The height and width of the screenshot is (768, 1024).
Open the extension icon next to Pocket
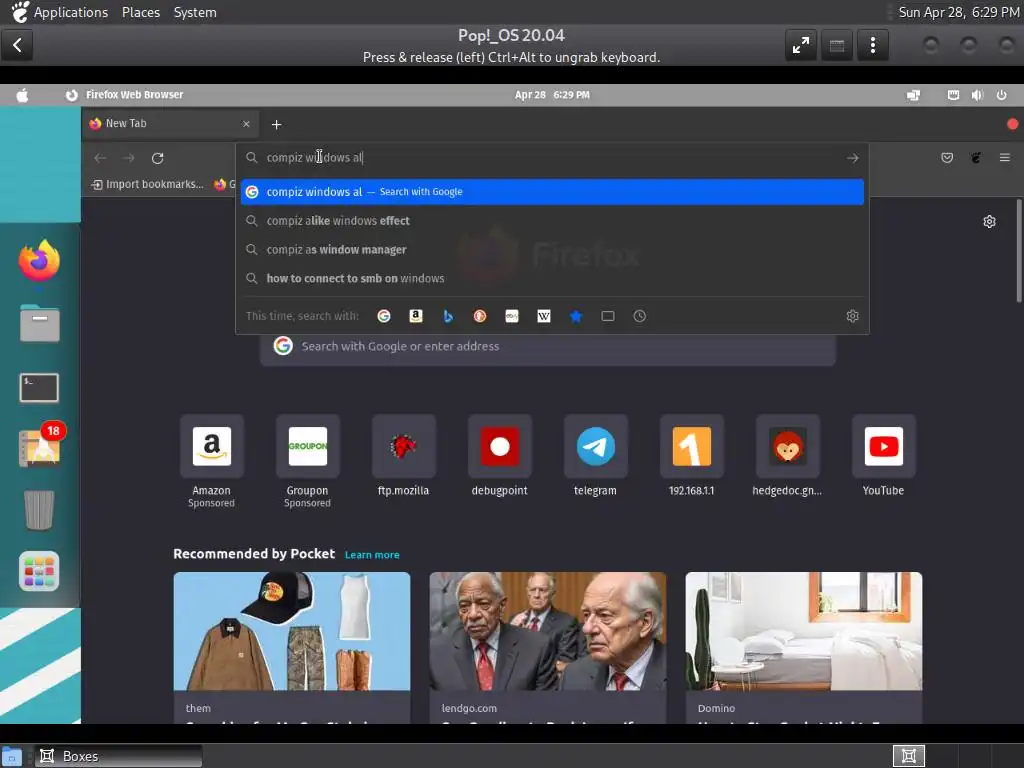(976, 157)
